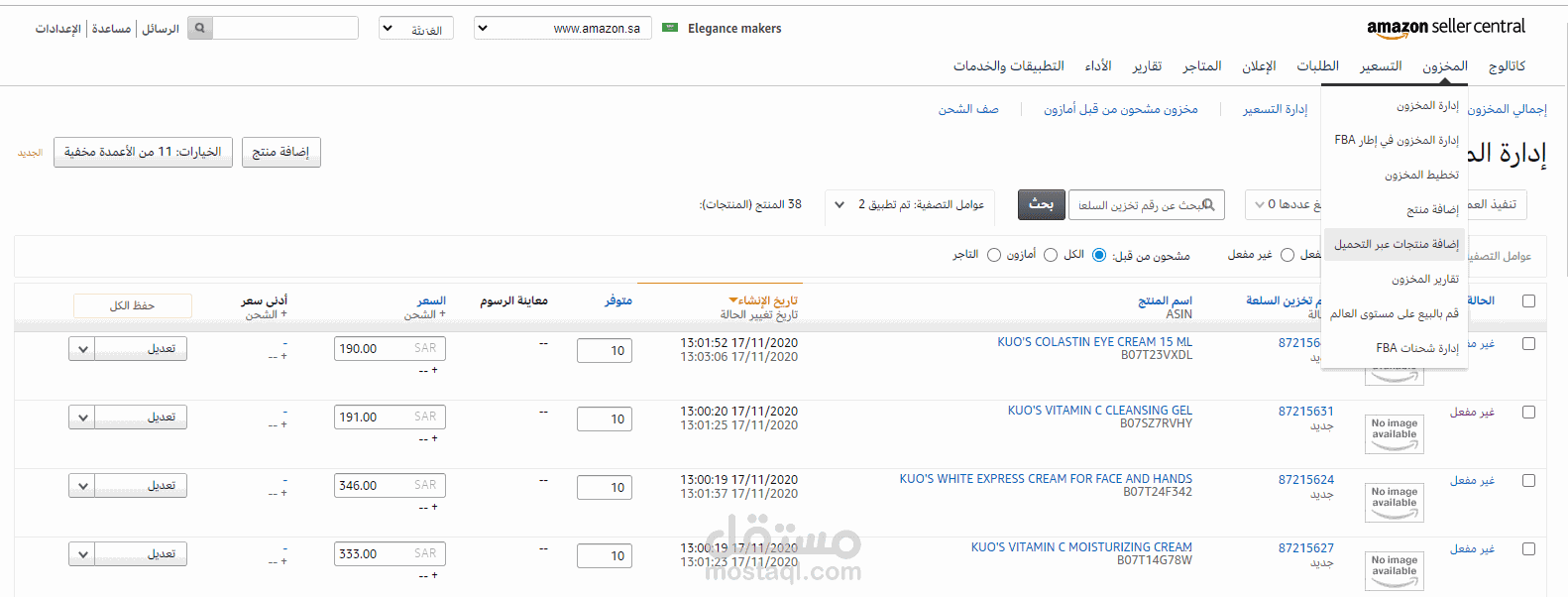Open the 'التطبيقات والخدمات' top menu
The width and height of the screenshot is (1568, 597).
click(x=1009, y=66)
